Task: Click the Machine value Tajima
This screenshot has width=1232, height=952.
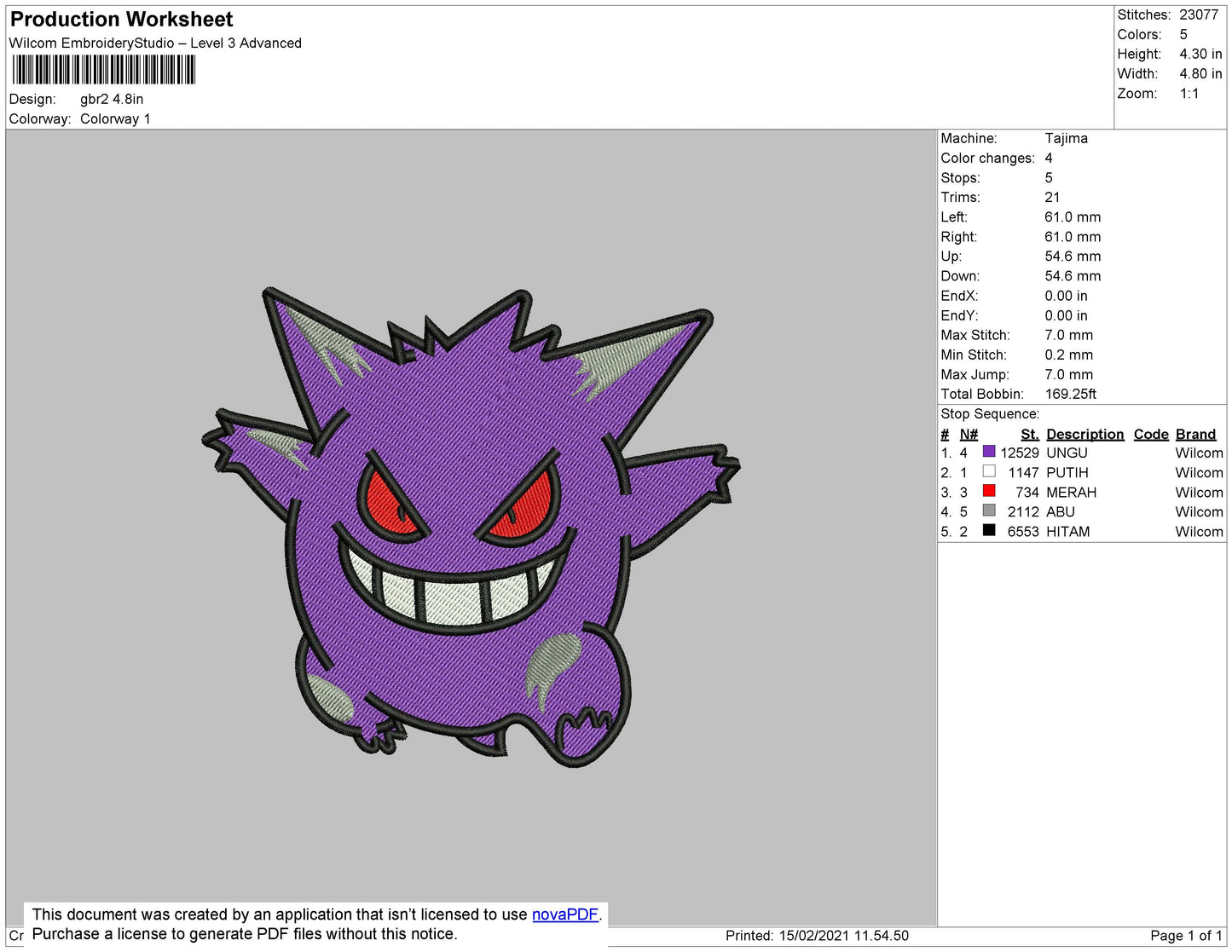Action: click(1066, 138)
